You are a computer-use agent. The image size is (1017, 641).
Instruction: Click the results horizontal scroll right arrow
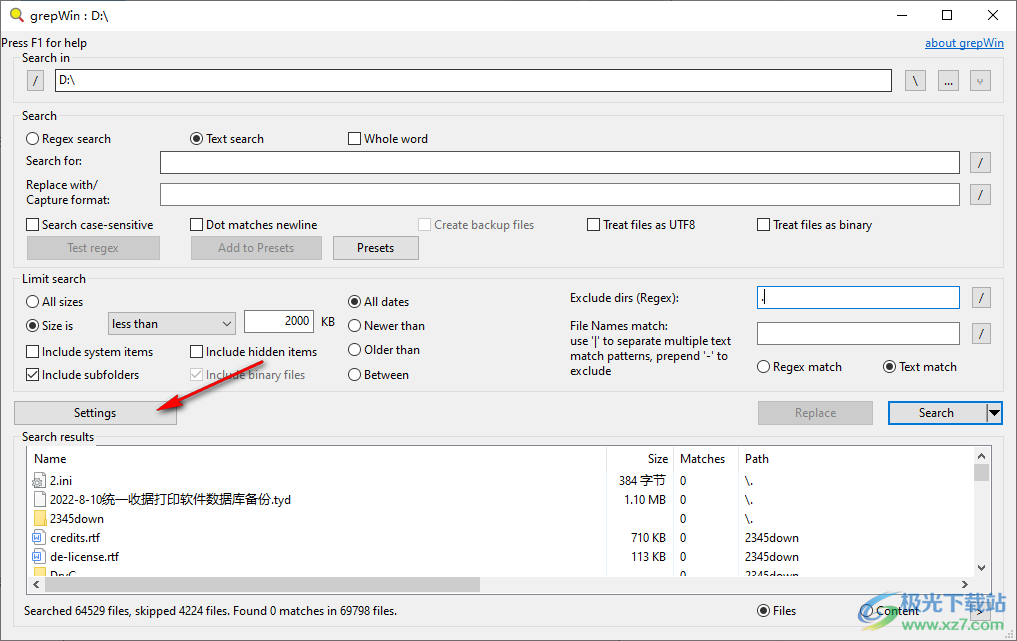pos(964,585)
